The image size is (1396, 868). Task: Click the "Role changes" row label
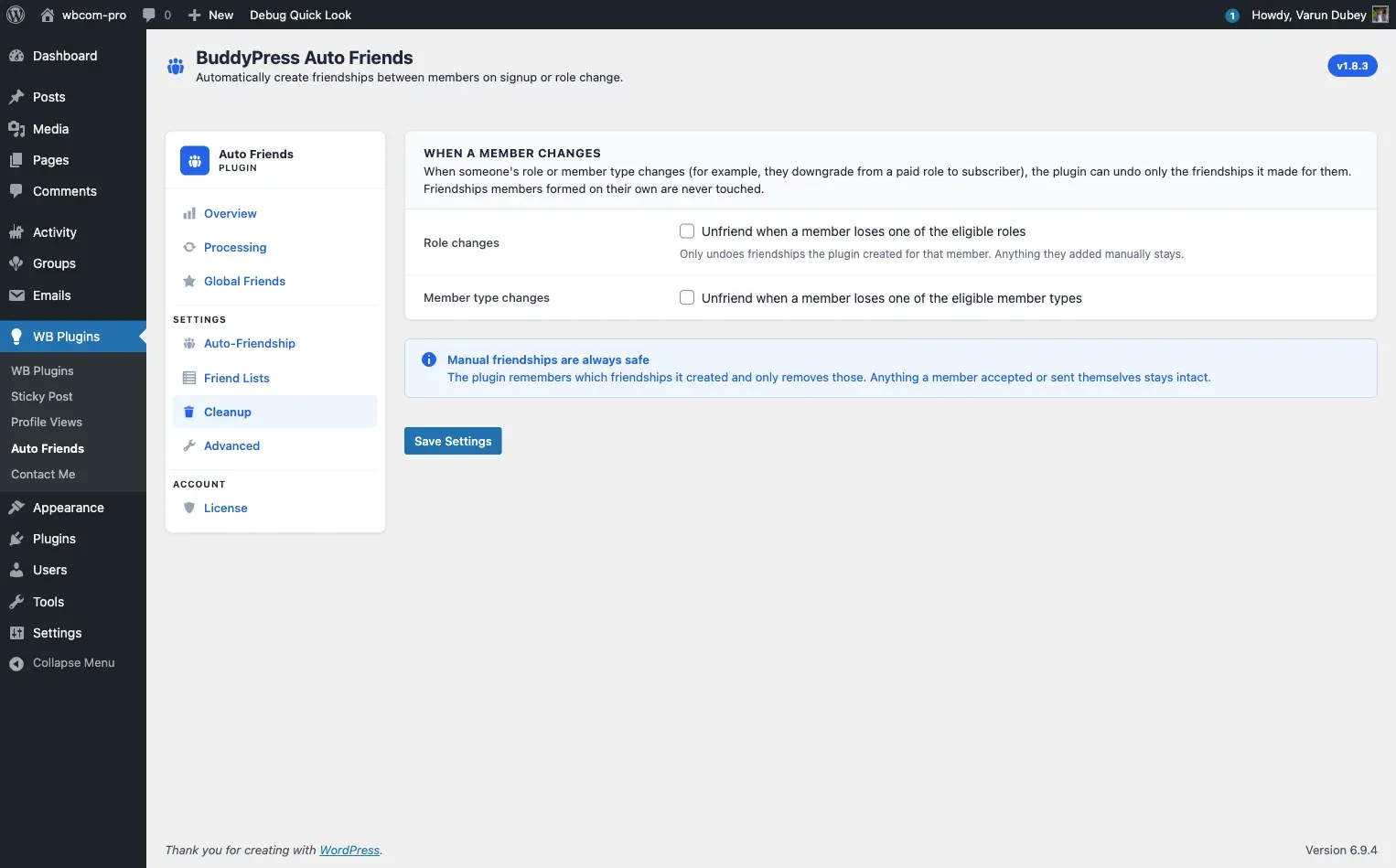tap(461, 242)
